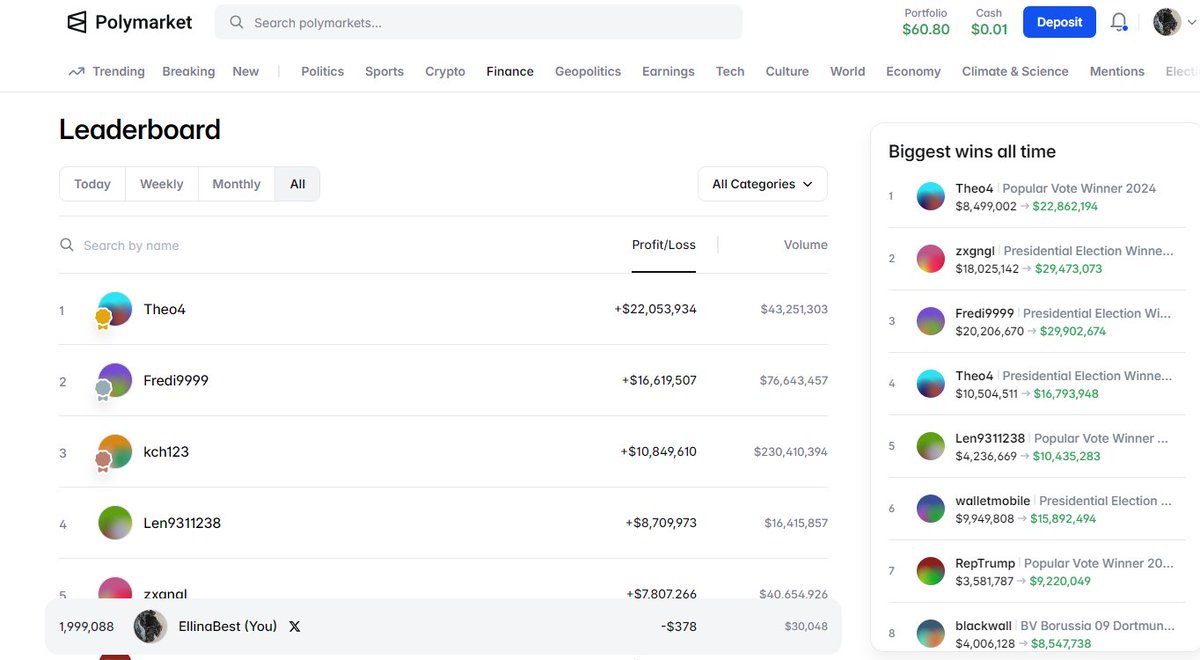Click the leaderboard name search magnifier icon
The height and width of the screenshot is (660, 1200).
67,245
